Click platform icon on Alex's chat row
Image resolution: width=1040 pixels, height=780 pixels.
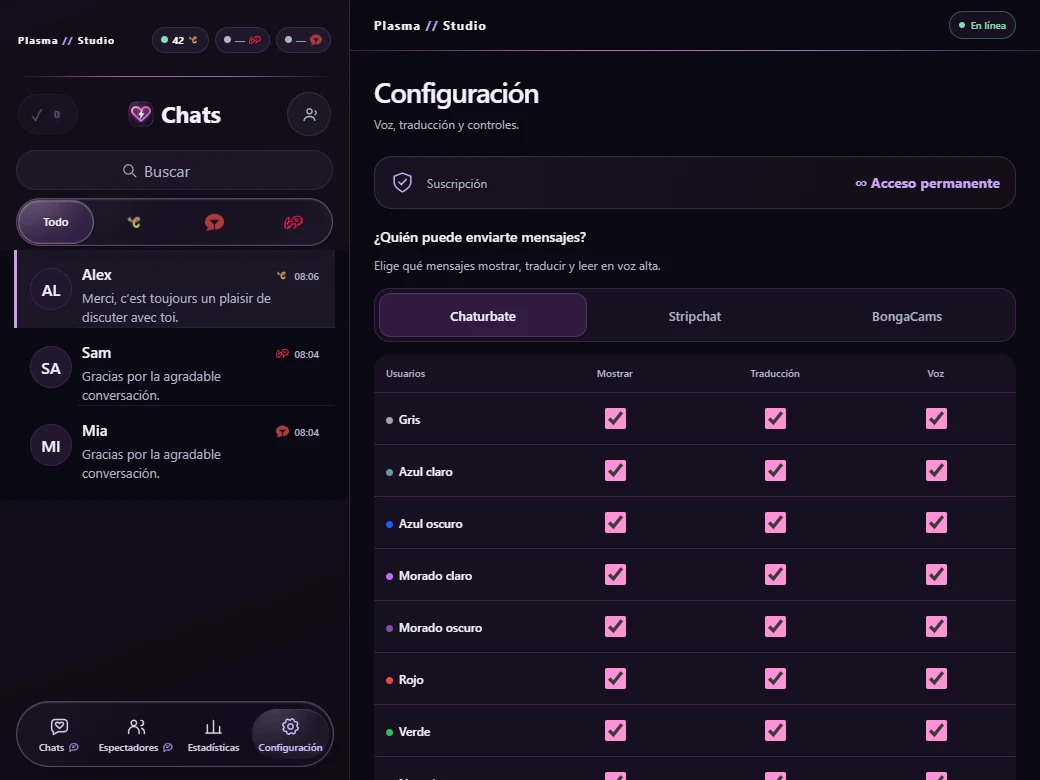click(281, 275)
